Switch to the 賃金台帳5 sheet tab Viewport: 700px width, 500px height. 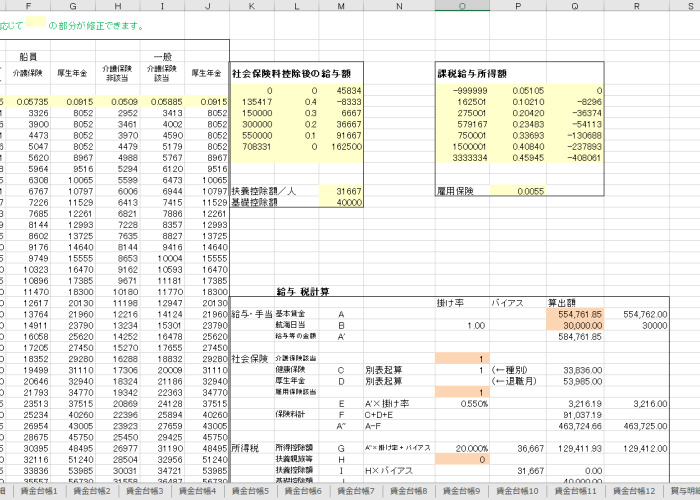(x=250, y=491)
